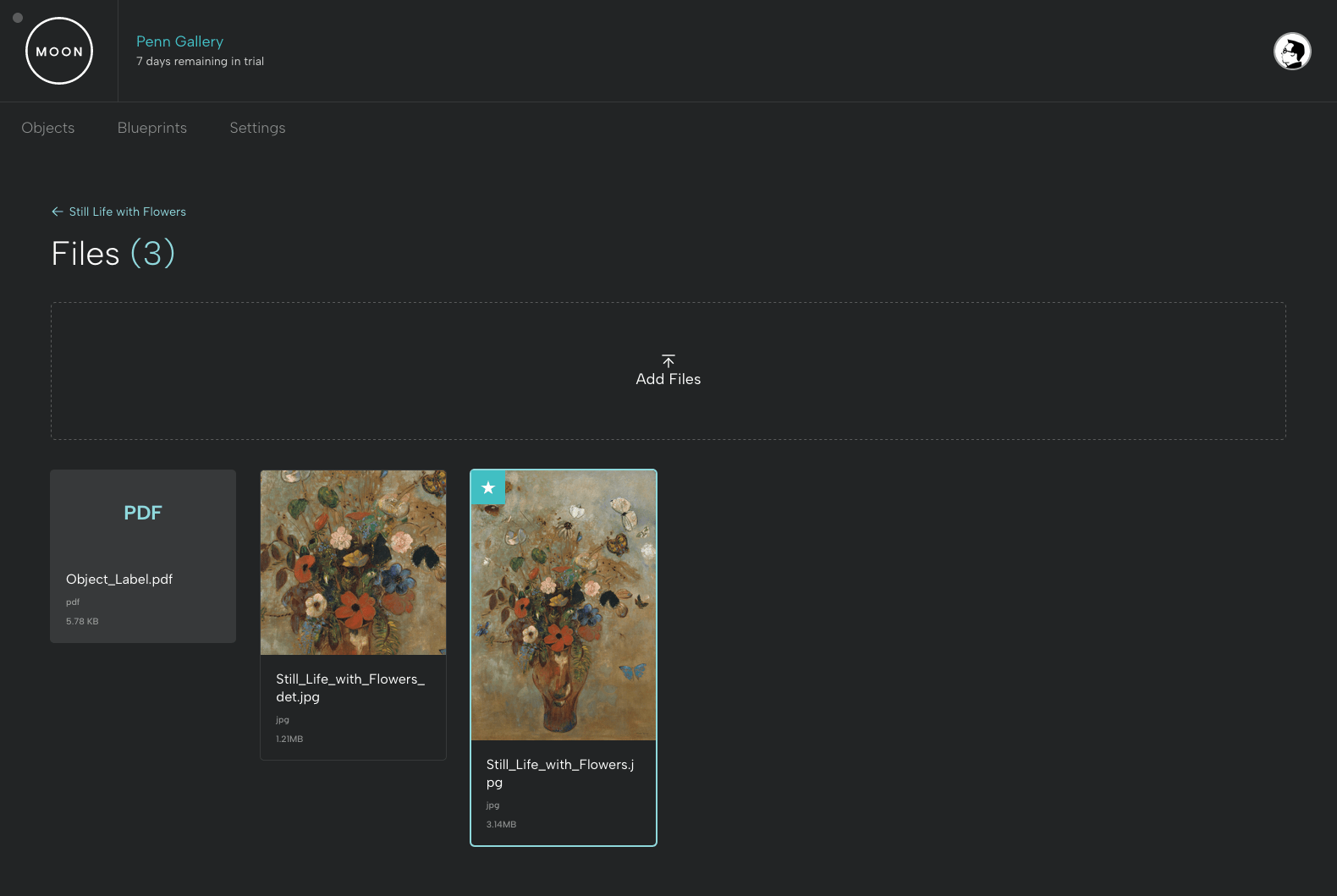Go to the Settings tab

click(x=257, y=128)
